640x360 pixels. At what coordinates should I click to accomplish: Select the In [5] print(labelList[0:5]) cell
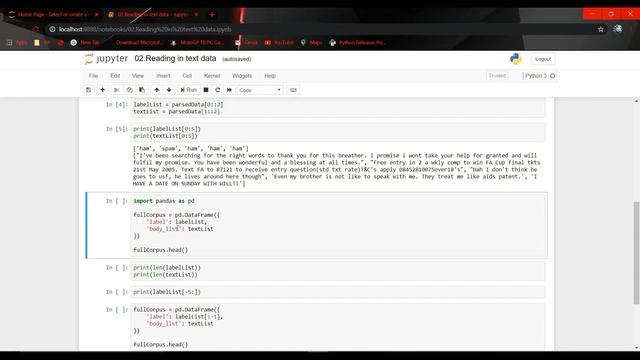click(x=338, y=132)
